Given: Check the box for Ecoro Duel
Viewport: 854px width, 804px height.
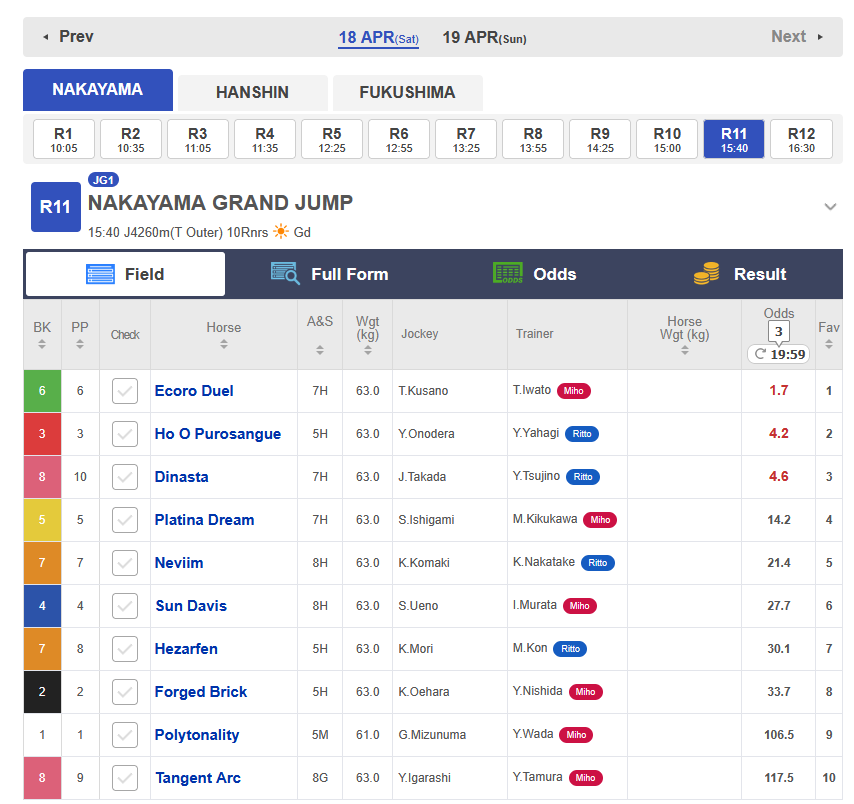Looking at the screenshot, I should click(x=125, y=391).
